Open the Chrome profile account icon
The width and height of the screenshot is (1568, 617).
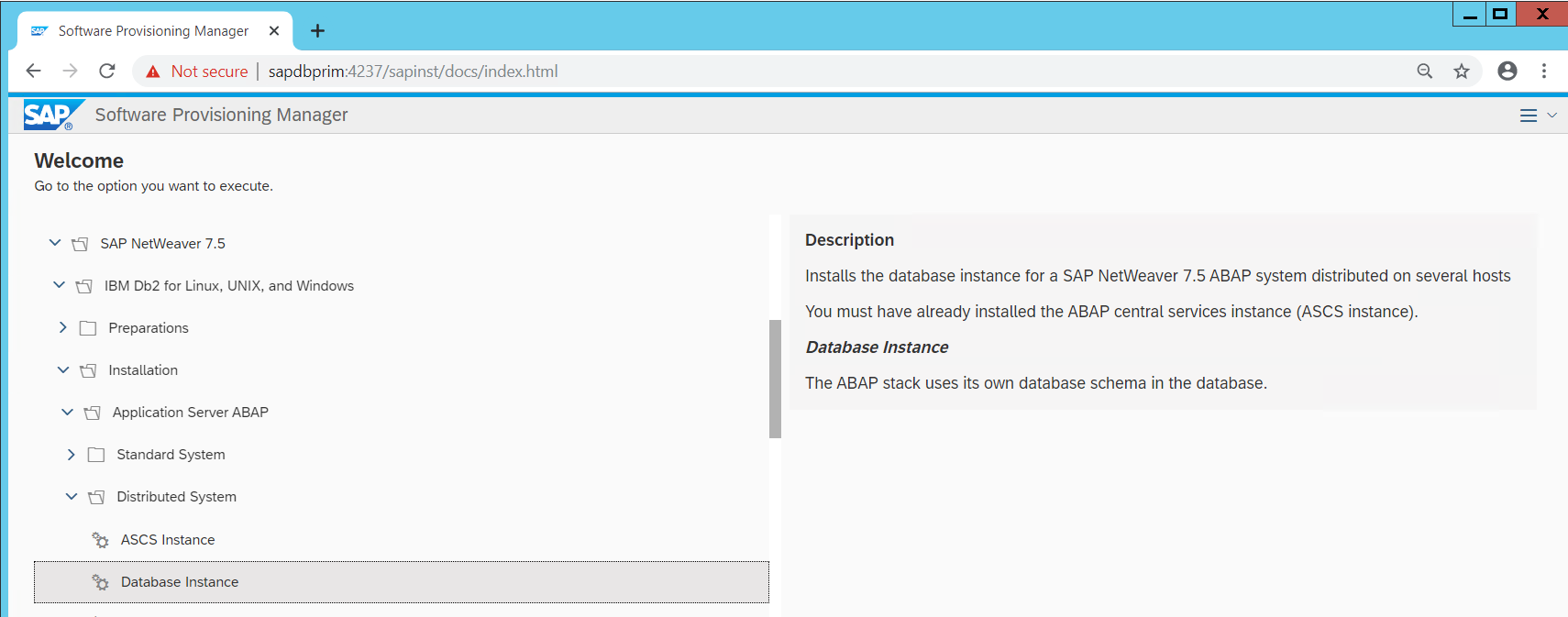click(1507, 72)
